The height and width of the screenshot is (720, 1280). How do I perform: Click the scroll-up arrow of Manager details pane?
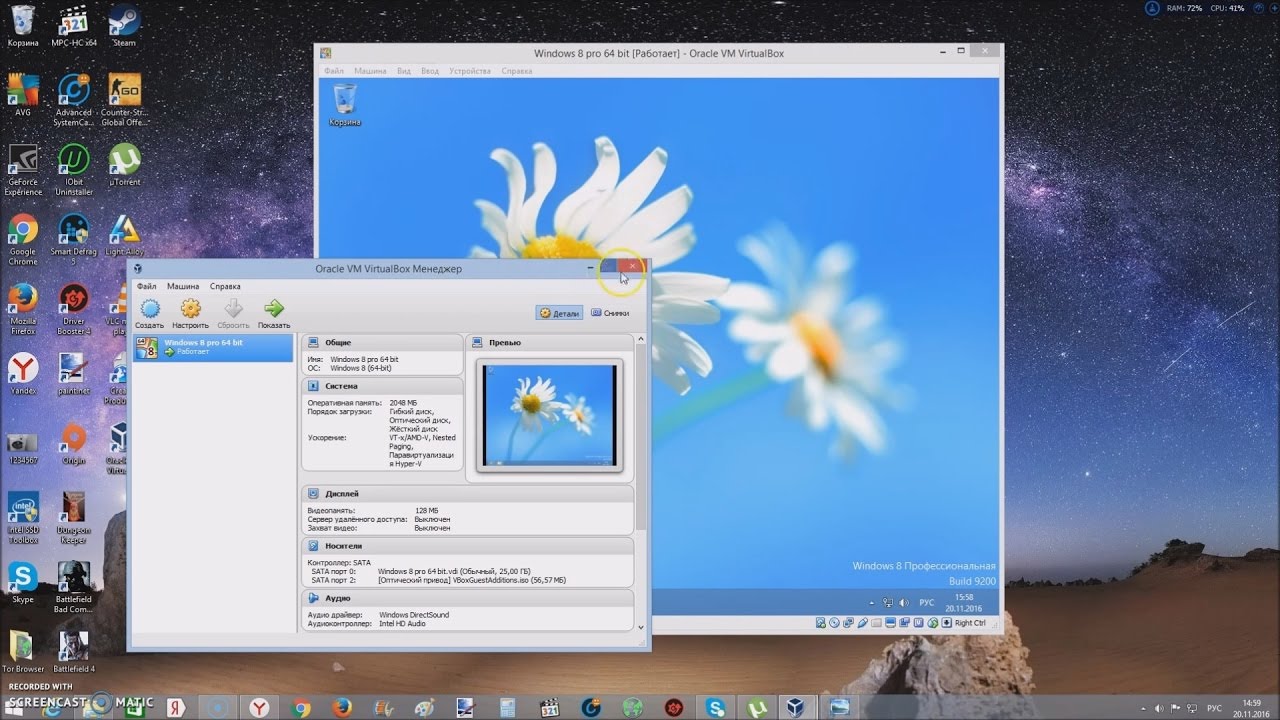pos(641,339)
